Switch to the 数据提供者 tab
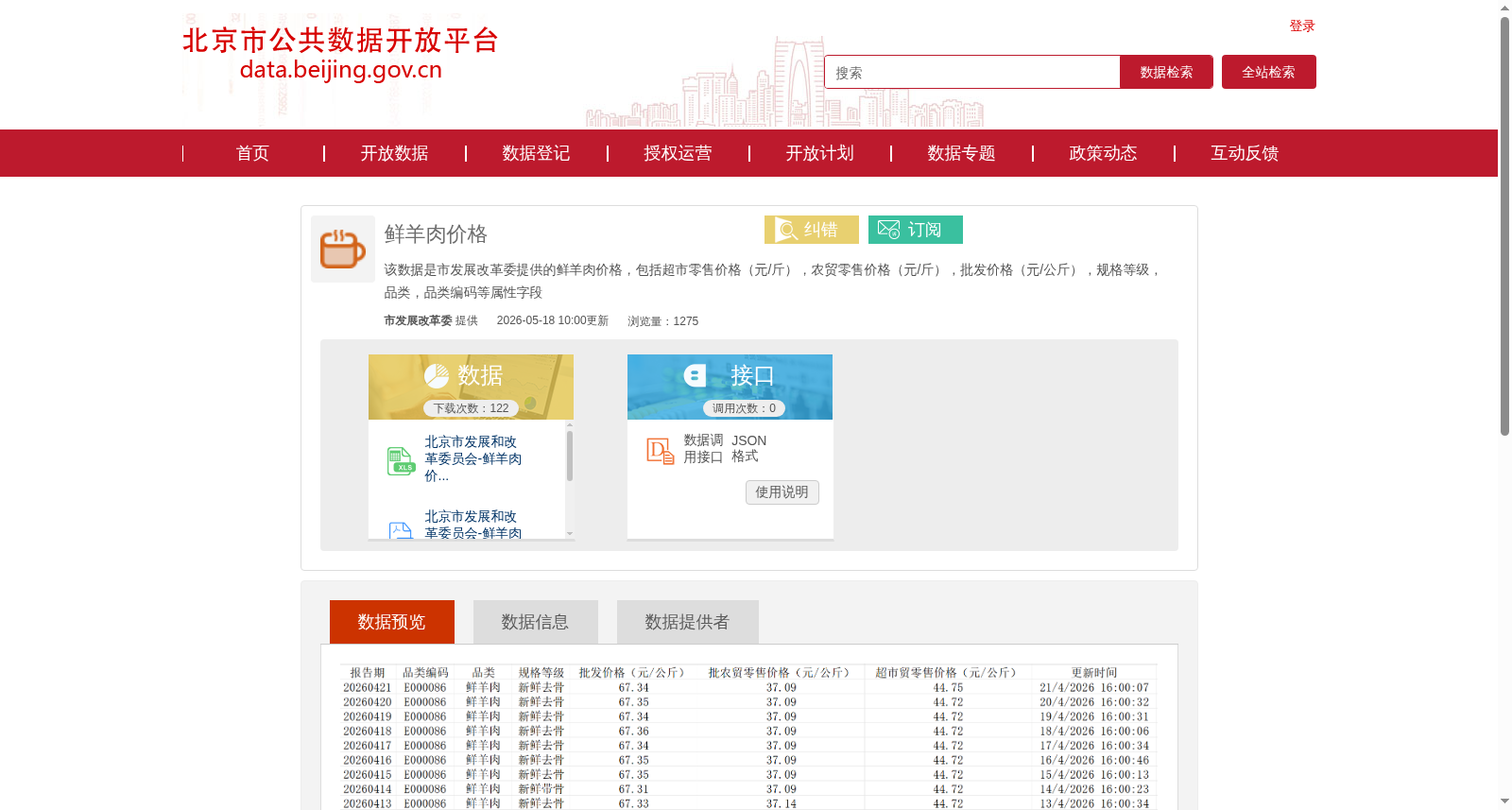 coord(688,622)
